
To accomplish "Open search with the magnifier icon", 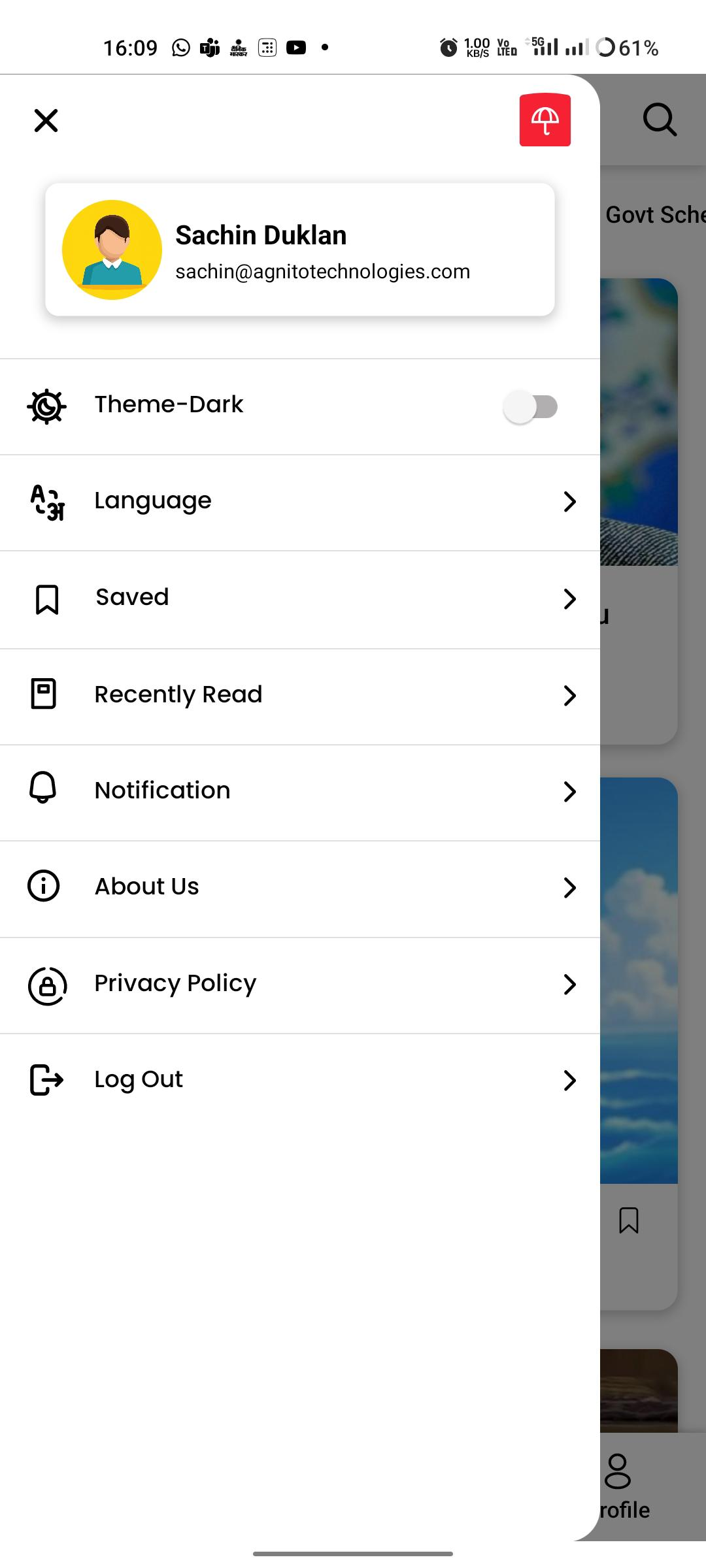I will (x=659, y=120).
